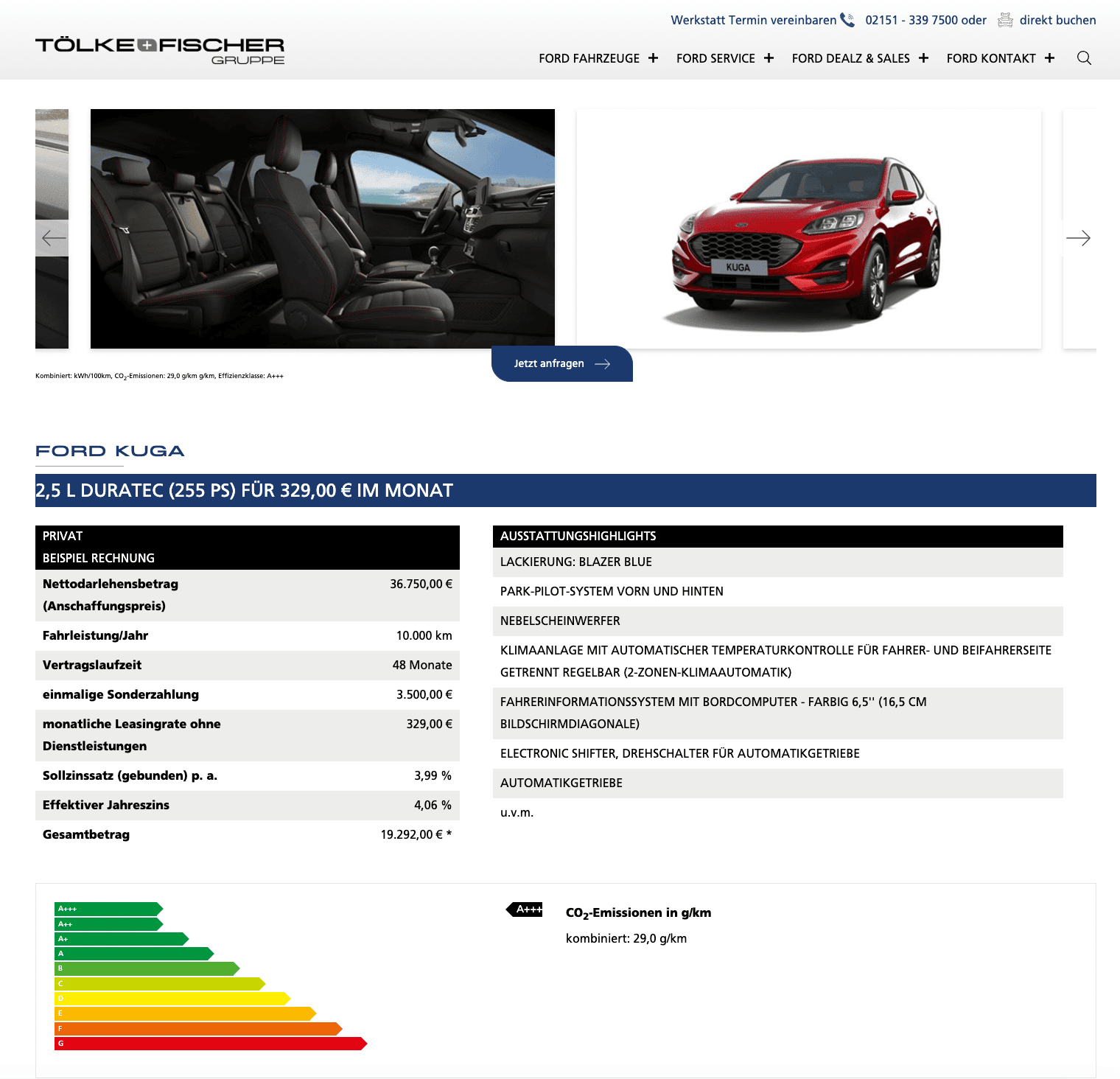Viewport: 1120px width, 1079px height.
Task: Click the CO2-Emissionen in g/km label
Action: (x=638, y=913)
